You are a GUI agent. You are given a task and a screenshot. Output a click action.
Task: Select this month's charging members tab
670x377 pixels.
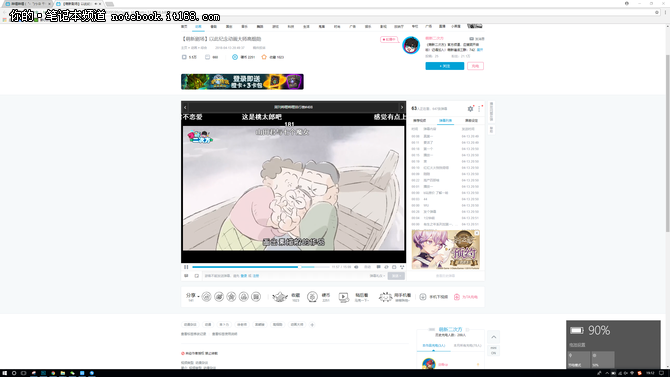(x=467, y=345)
